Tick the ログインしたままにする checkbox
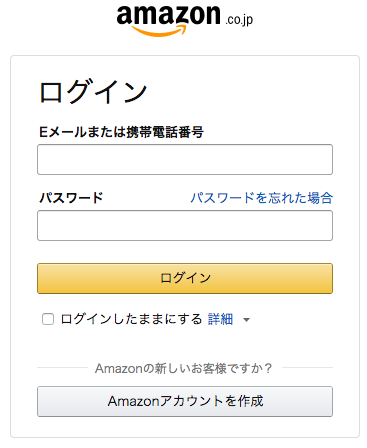The height and width of the screenshot is (448, 367). (x=48, y=319)
